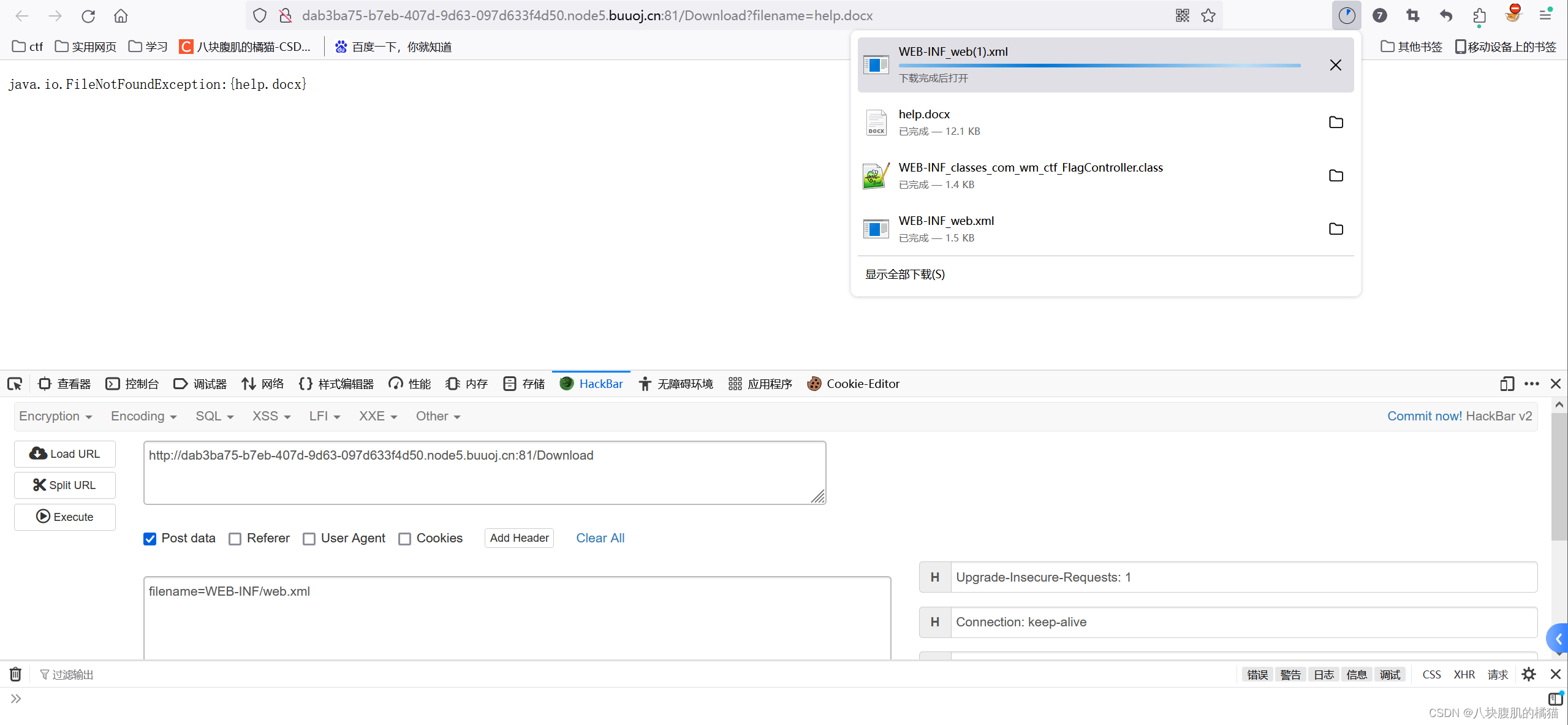The width and height of the screenshot is (1568, 725).
Task: Clear console output with the trash icon
Action: tap(15, 674)
